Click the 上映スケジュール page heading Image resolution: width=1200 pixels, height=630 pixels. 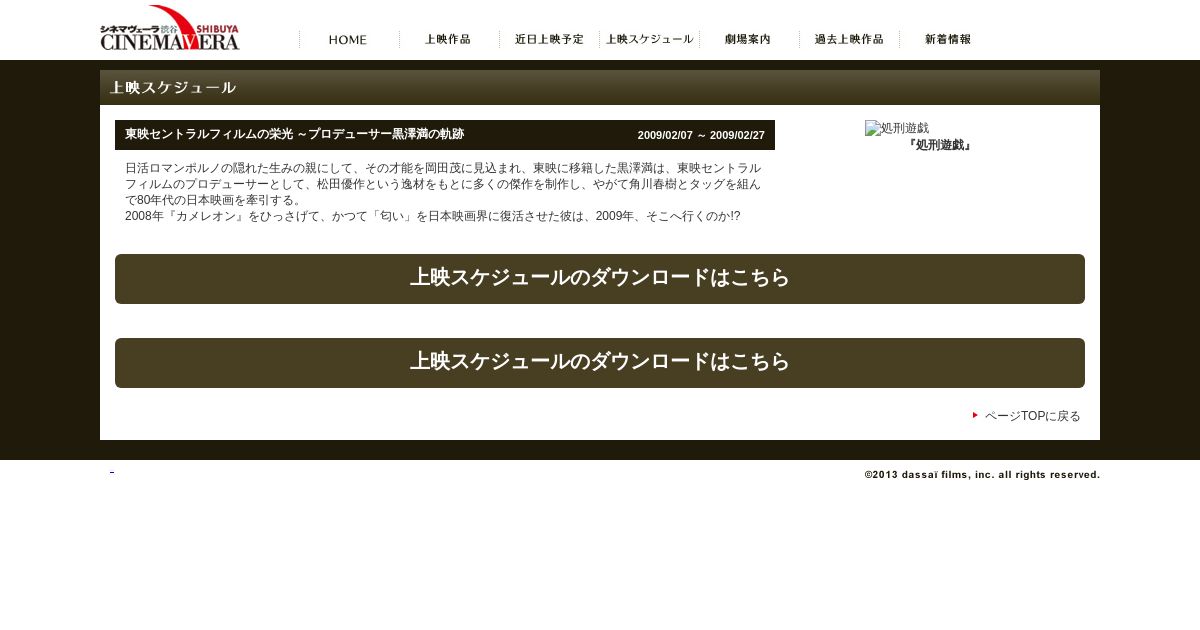(x=173, y=88)
